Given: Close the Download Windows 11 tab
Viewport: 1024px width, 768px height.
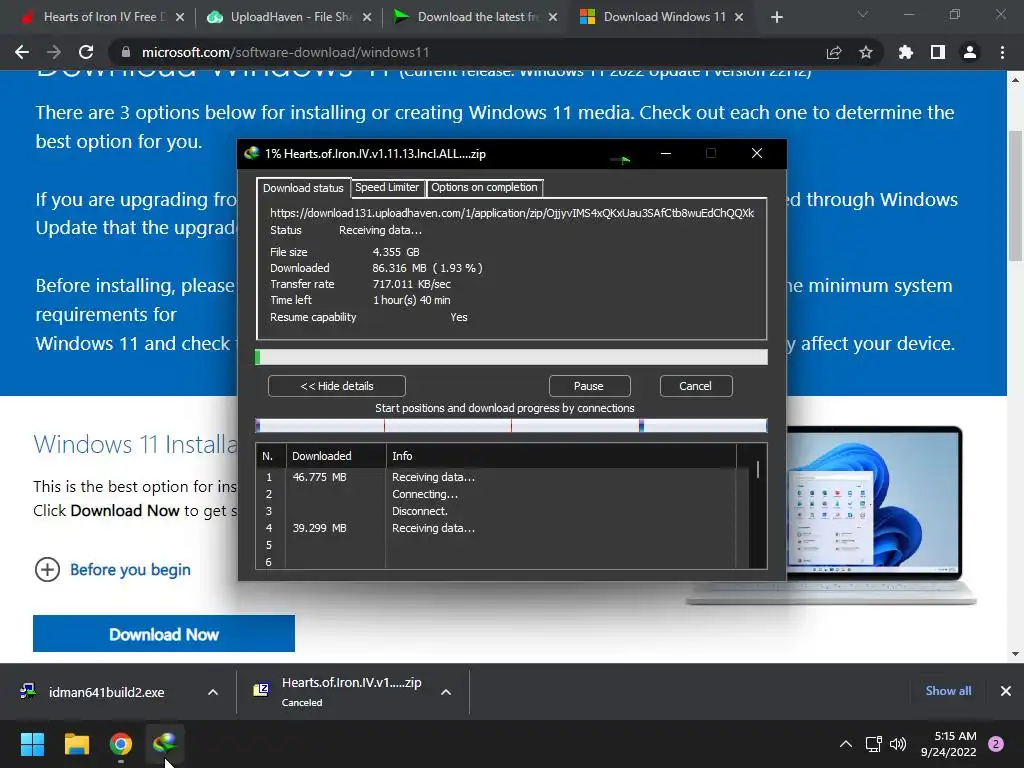Looking at the screenshot, I should (x=739, y=17).
